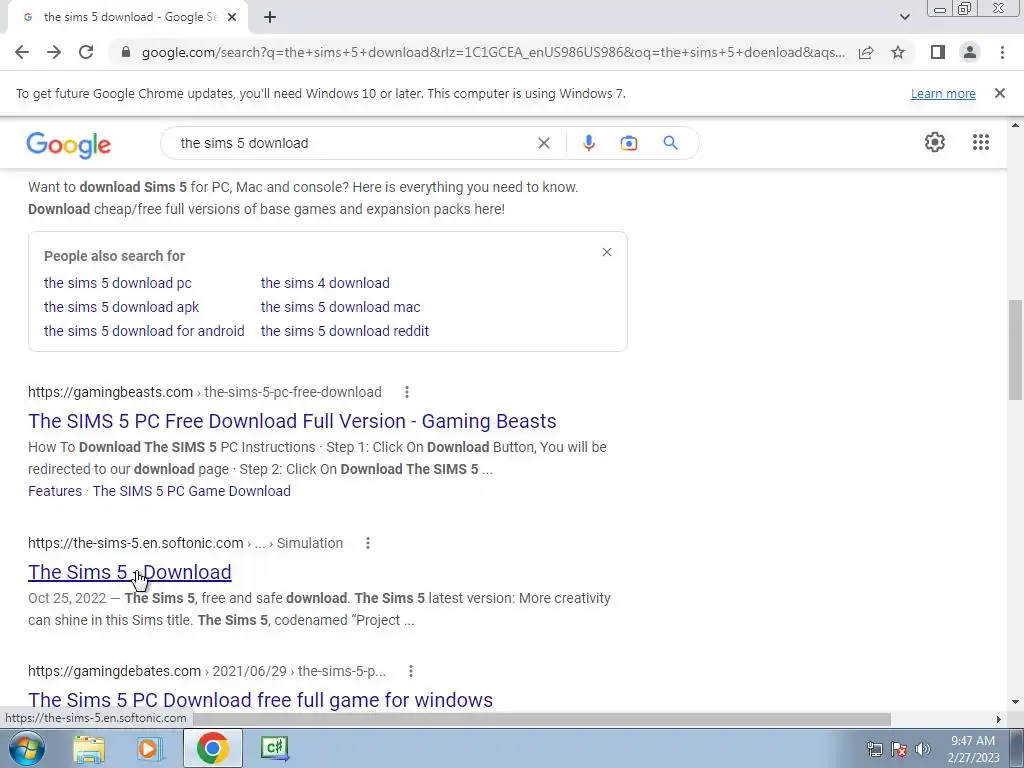Open Gaming Beasts SIMS 5 result title
Image resolution: width=1024 pixels, height=768 pixels.
[292, 421]
